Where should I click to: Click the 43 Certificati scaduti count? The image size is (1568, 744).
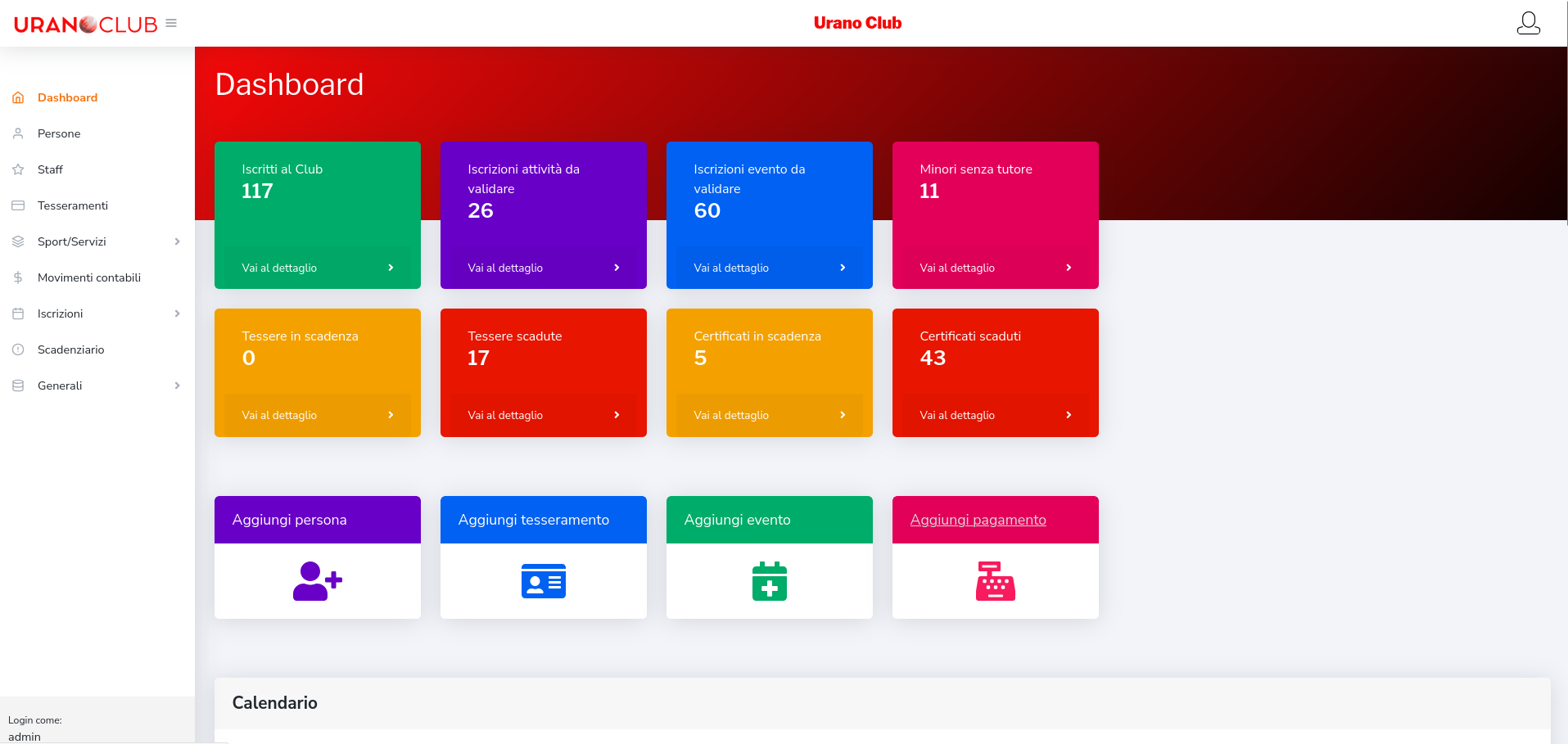pos(933,358)
